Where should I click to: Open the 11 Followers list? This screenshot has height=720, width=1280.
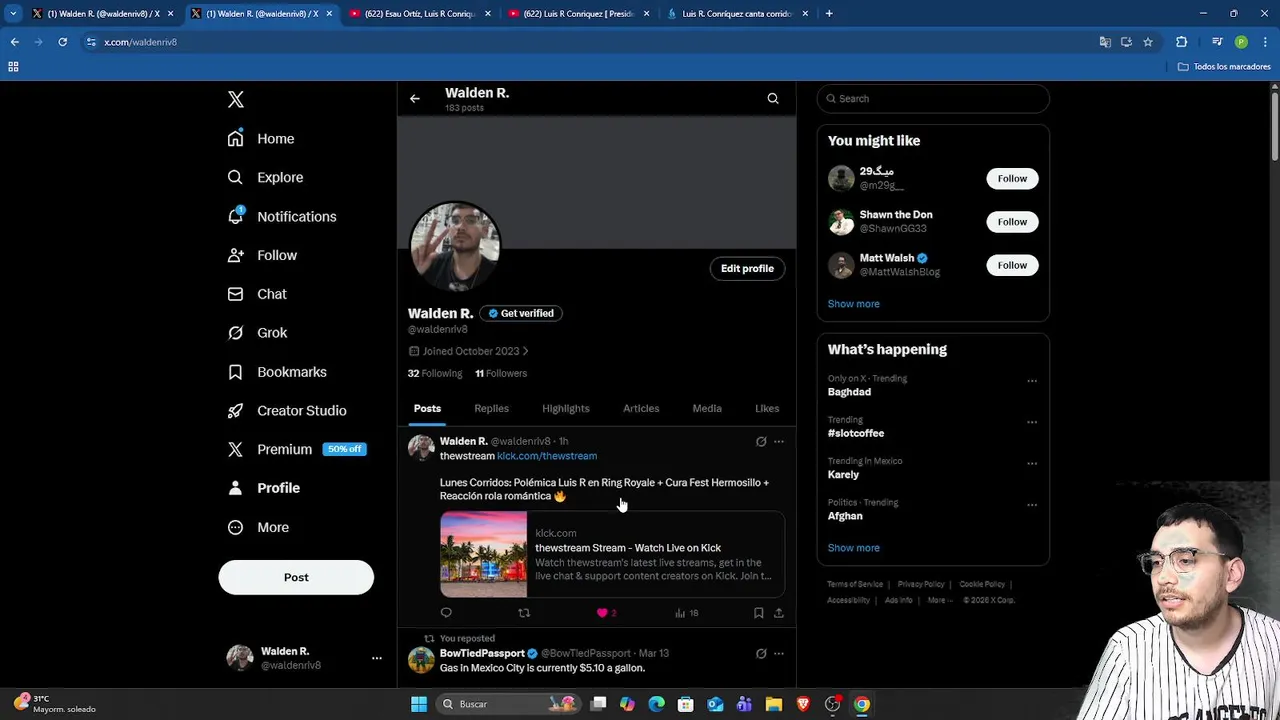point(501,373)
